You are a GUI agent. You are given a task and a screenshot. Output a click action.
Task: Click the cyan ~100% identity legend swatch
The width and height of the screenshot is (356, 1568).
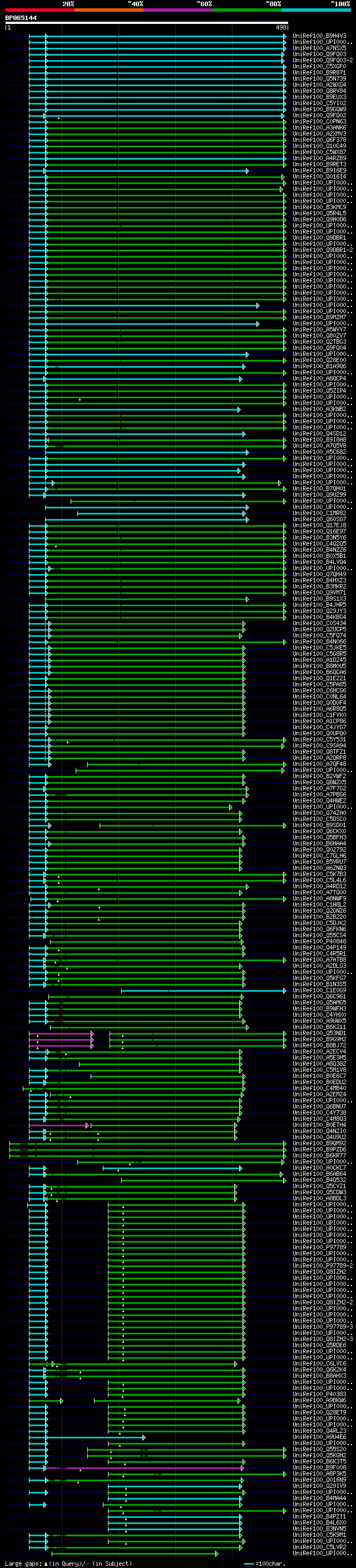(x=316, y=10)
